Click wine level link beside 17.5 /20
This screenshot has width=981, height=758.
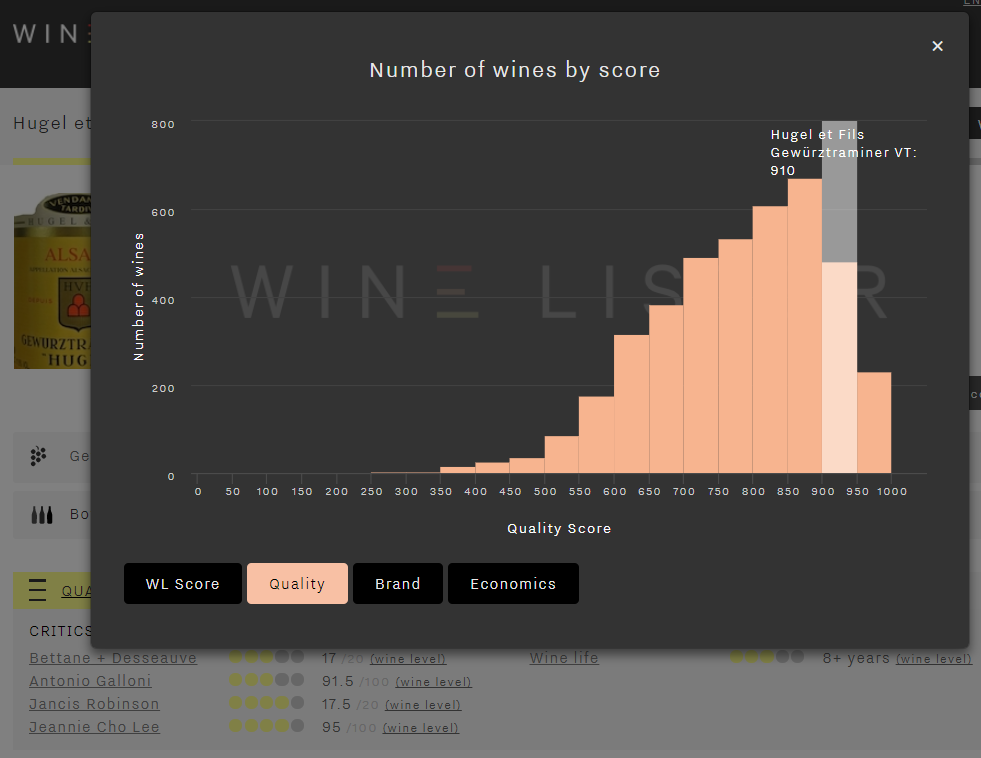(x=423, y=705)
